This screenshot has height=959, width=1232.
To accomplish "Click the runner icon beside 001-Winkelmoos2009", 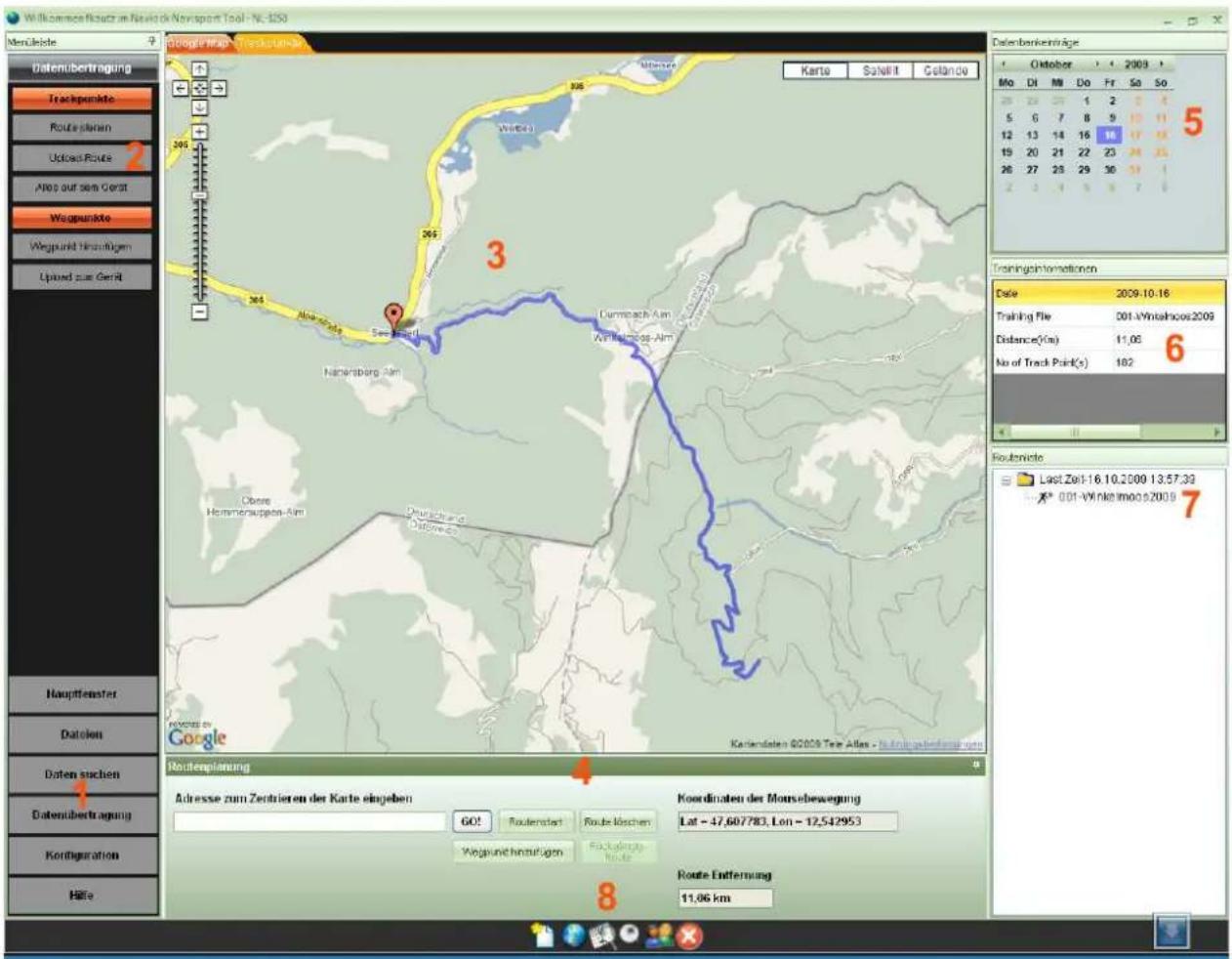I will coord(1046,497).
